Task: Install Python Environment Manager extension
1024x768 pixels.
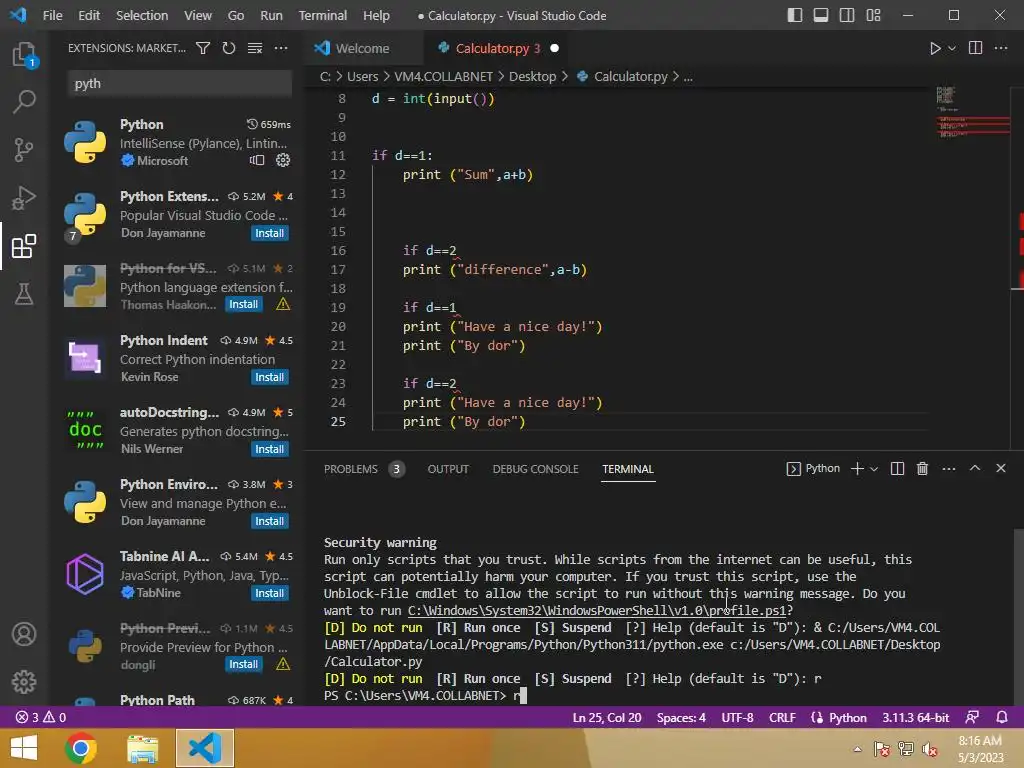Action: 269,520
